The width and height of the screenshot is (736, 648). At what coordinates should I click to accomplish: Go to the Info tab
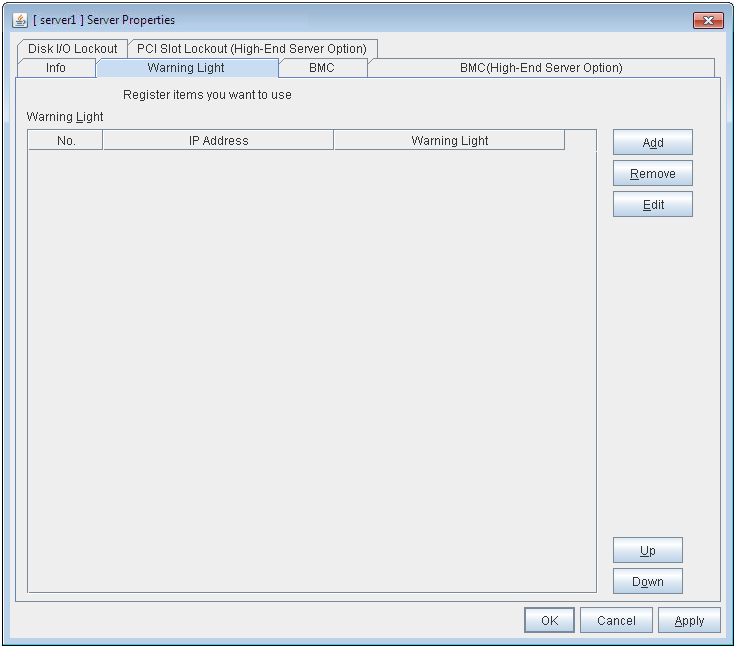tap(56, 68)
